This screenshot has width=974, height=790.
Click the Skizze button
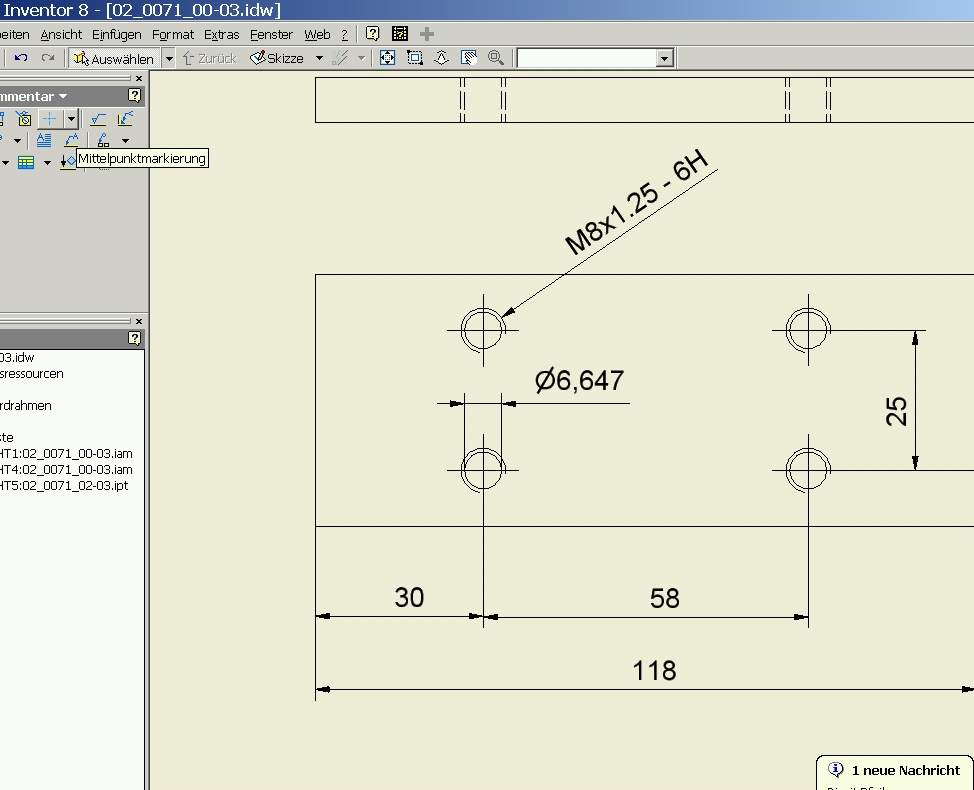pyautogui.click(x=277, y=59)
